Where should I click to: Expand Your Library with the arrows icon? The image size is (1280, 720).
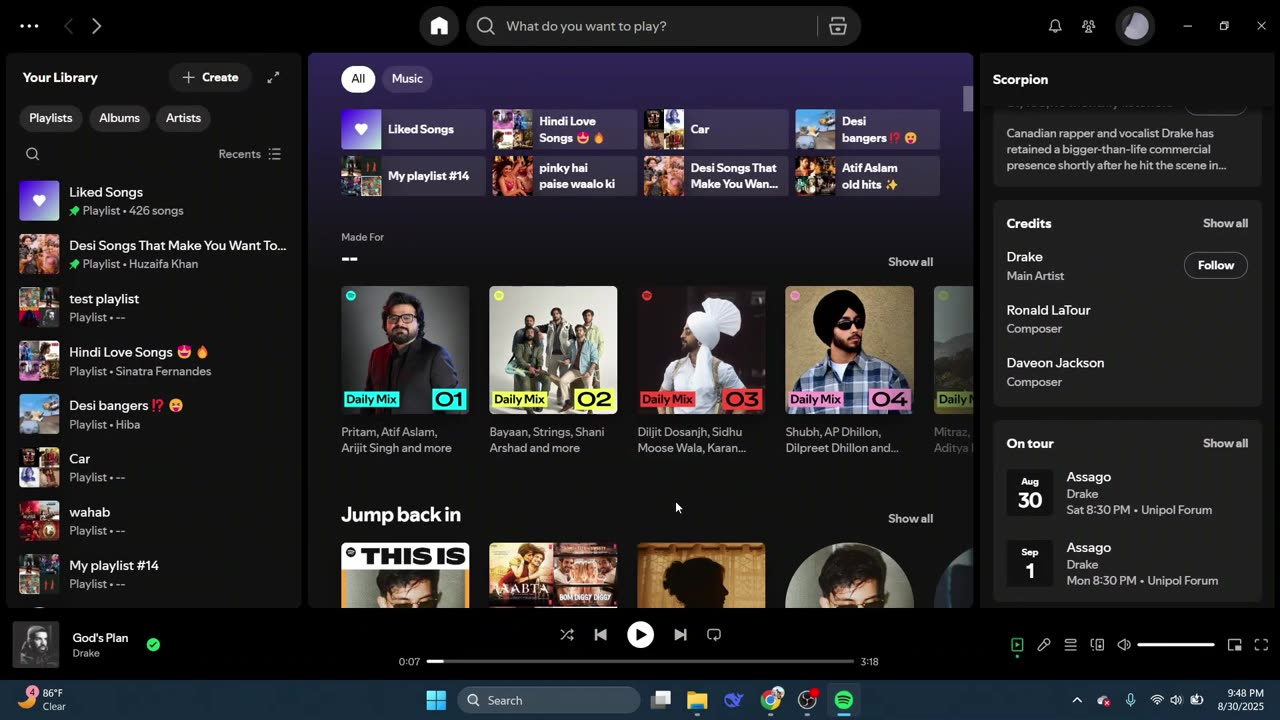click(273, 77)
